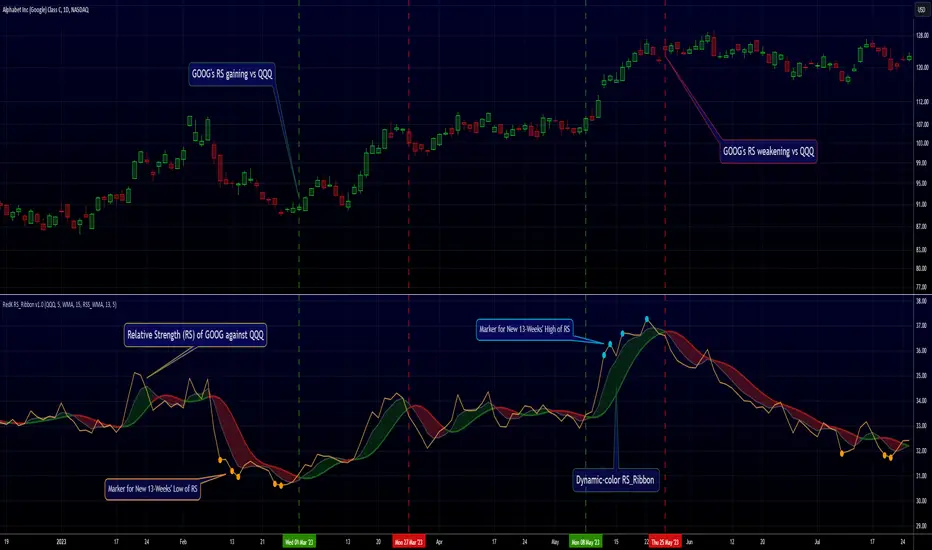Viewport: 932px width, 550px height.
Task: Click the red 'Mon 27 Mar '23' date marker
Action: (x=409, y=542)
